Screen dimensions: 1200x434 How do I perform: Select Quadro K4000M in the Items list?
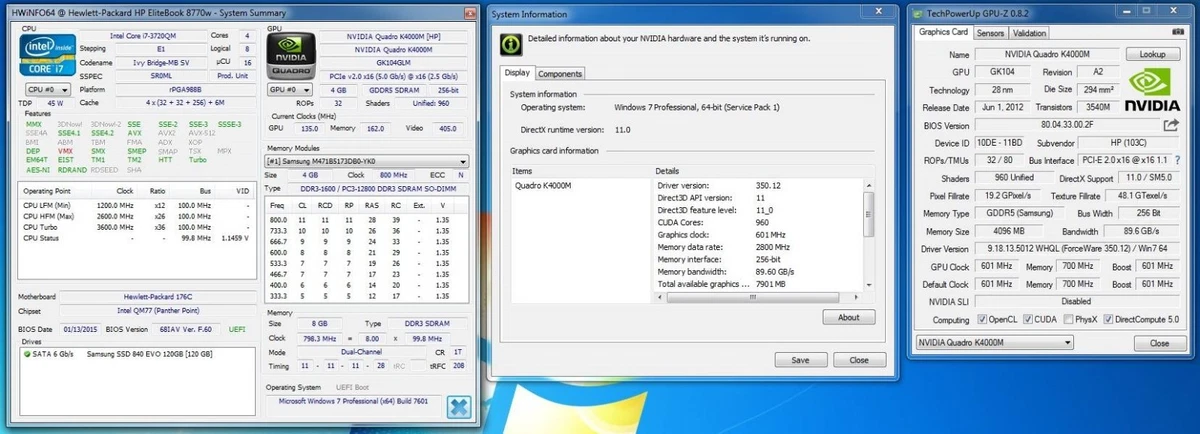545,185
